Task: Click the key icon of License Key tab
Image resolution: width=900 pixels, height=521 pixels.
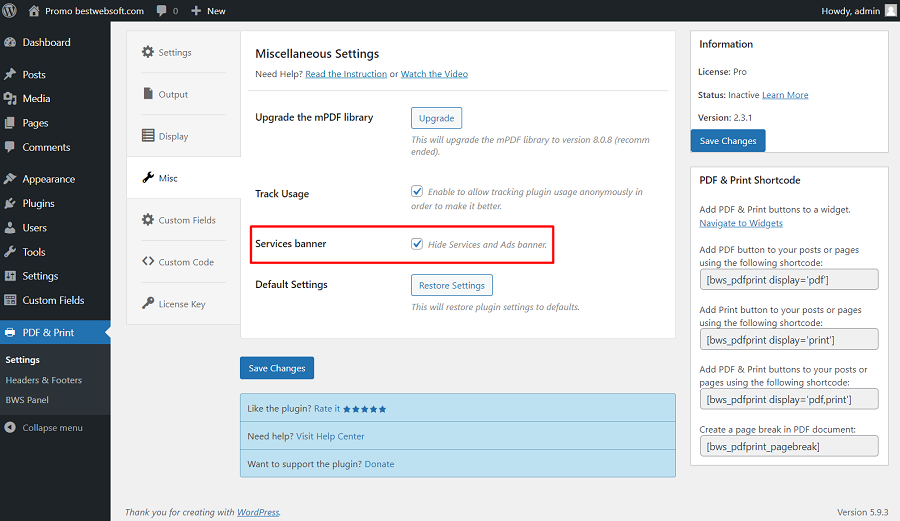Action: (148, 303)
